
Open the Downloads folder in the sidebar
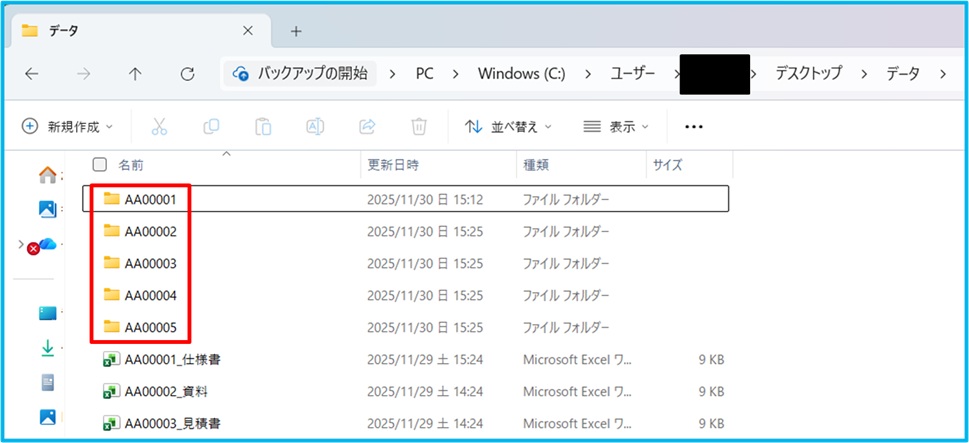[47, 348]
